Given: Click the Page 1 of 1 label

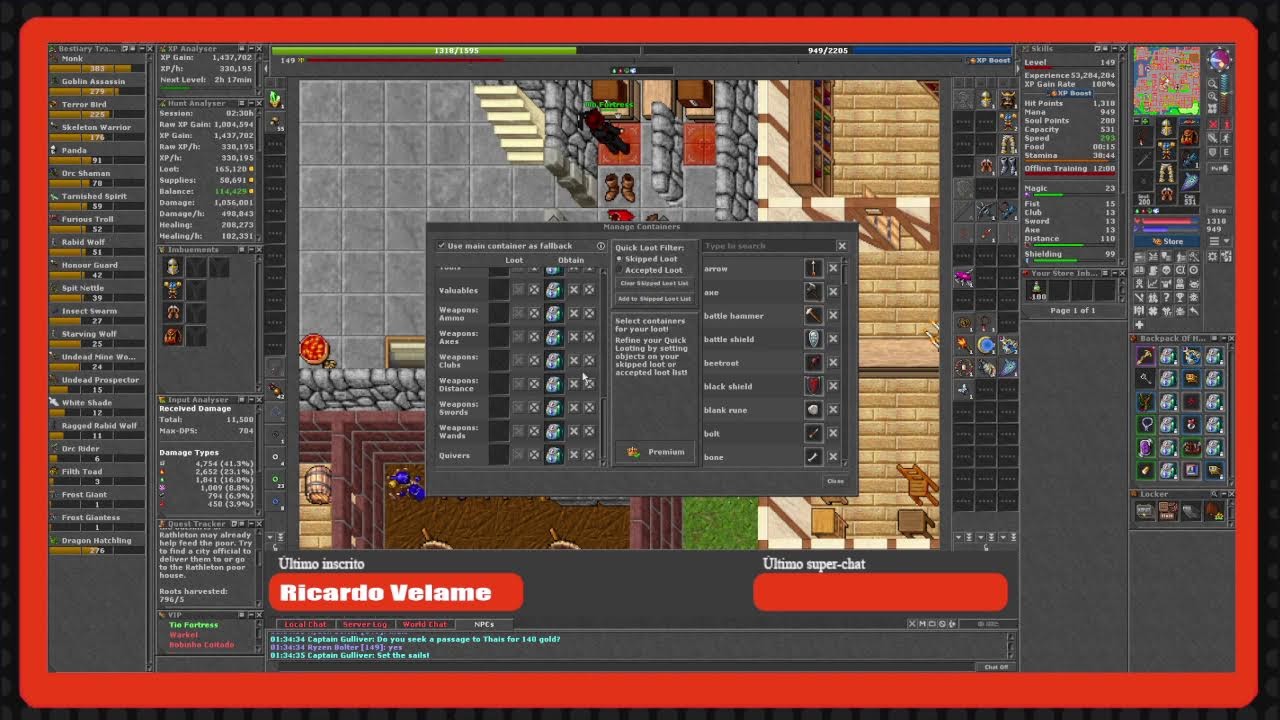Looking at the screenshot, I should coord(1072,311).
